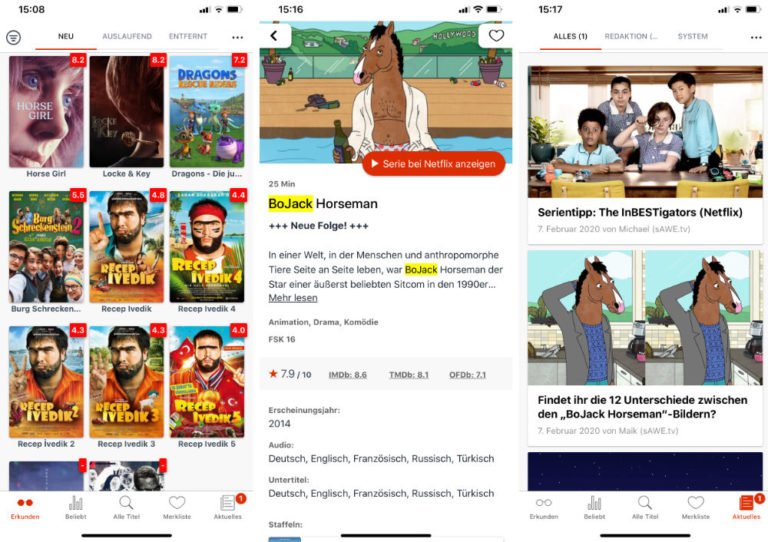Tap Merkliste heart icon in the left bar
The height and width of the screenshot is (542, 768).
pos(177,503)
